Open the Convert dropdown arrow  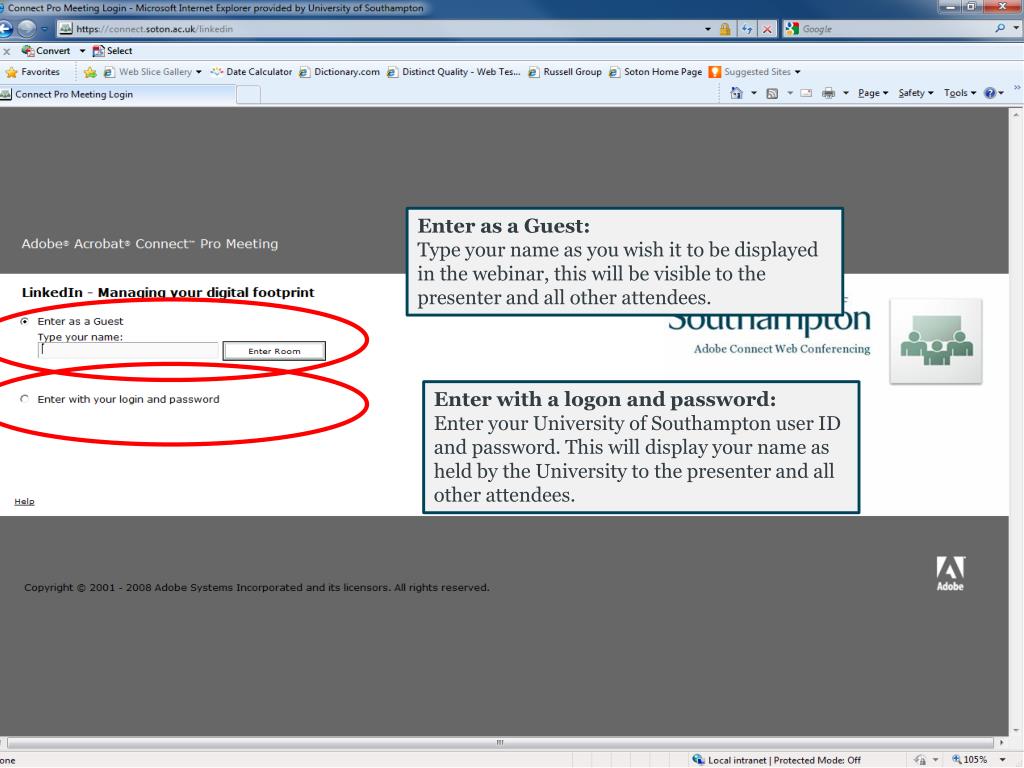(x=82, y=50)
